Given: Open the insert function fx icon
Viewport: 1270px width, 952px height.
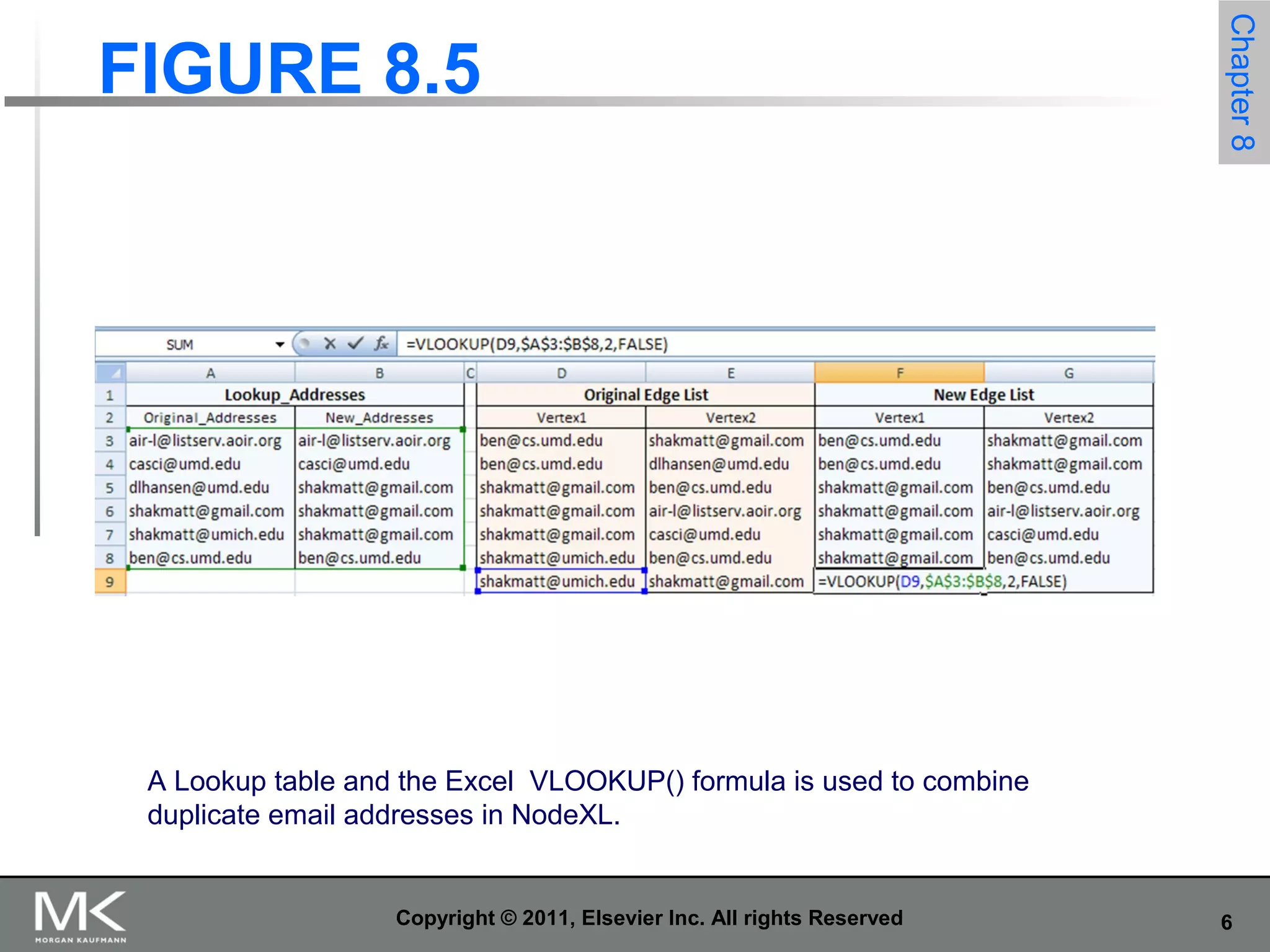Looking at the screenshot, I should (x=381, y=343).
